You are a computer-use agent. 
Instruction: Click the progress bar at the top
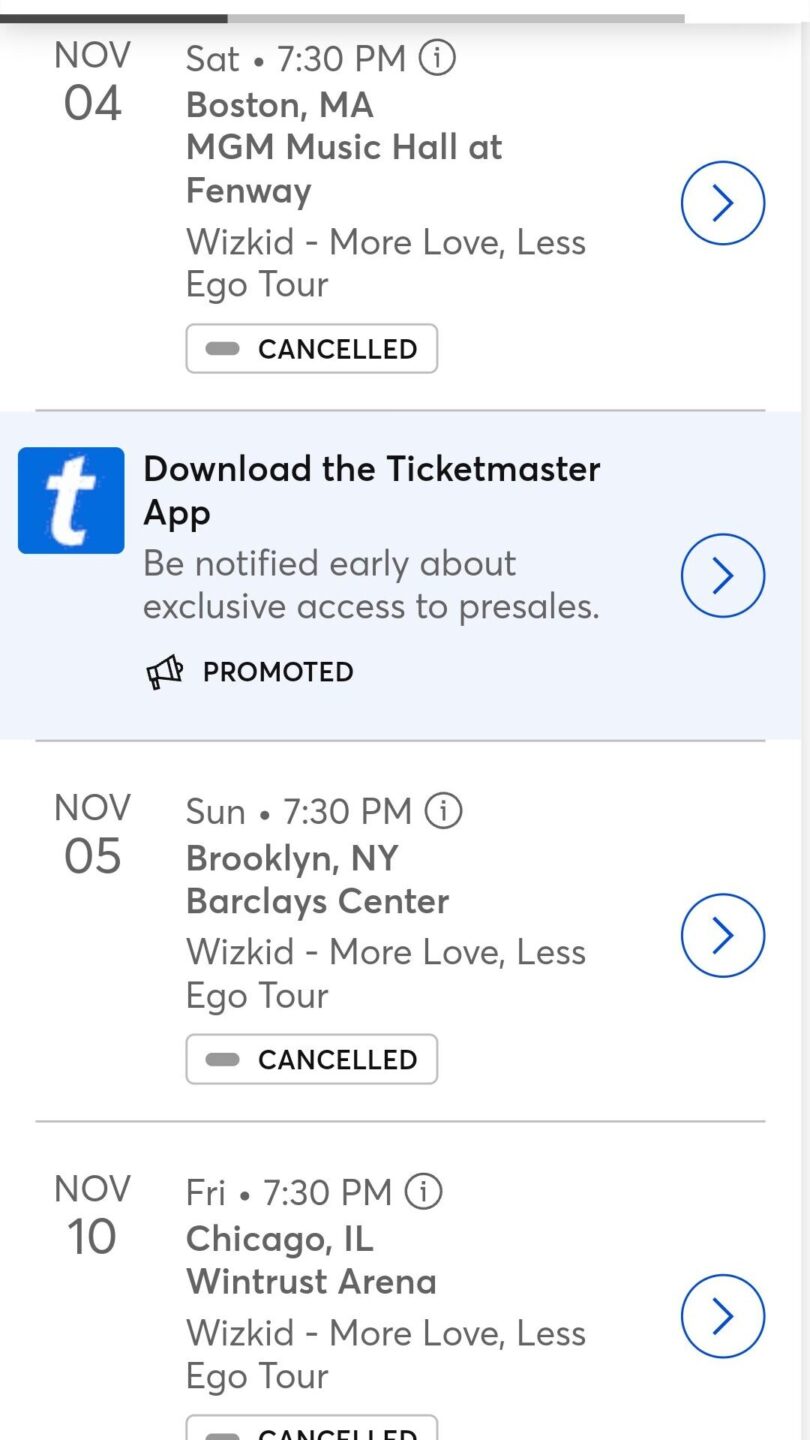pyautogui.click(x=342, y=18)
